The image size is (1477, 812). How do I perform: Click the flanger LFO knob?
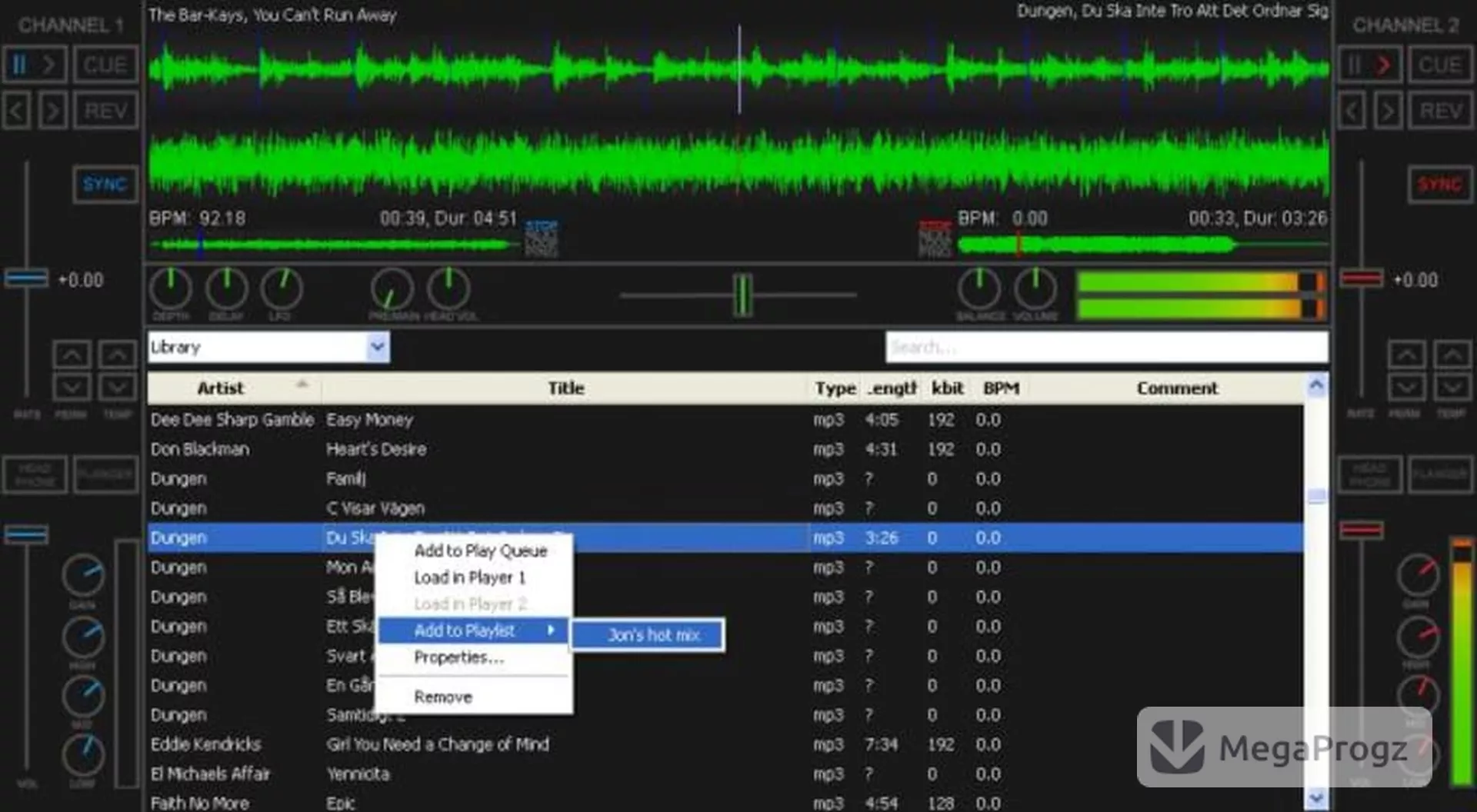click(x=282, y=288)
